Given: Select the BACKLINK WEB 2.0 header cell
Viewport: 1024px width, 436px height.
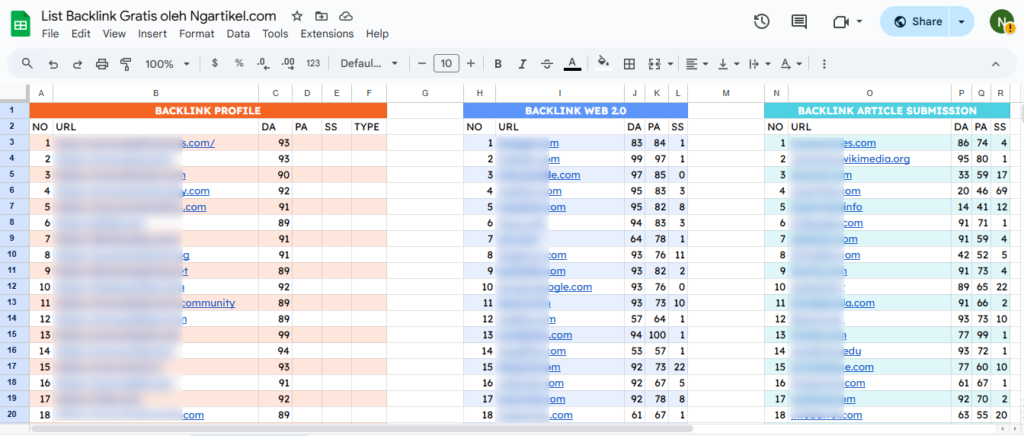Looking at the screenshot, I should 576,110.
